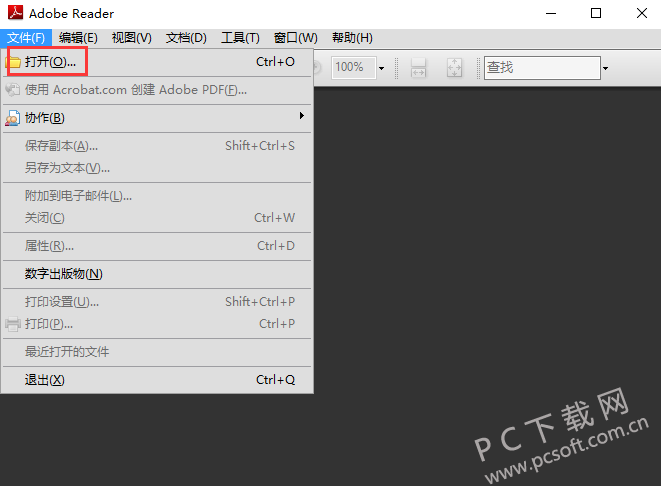This screenshot has height=486, width=661.
Task: Click the 100% zoom value field
Action: tap(353, 67)
